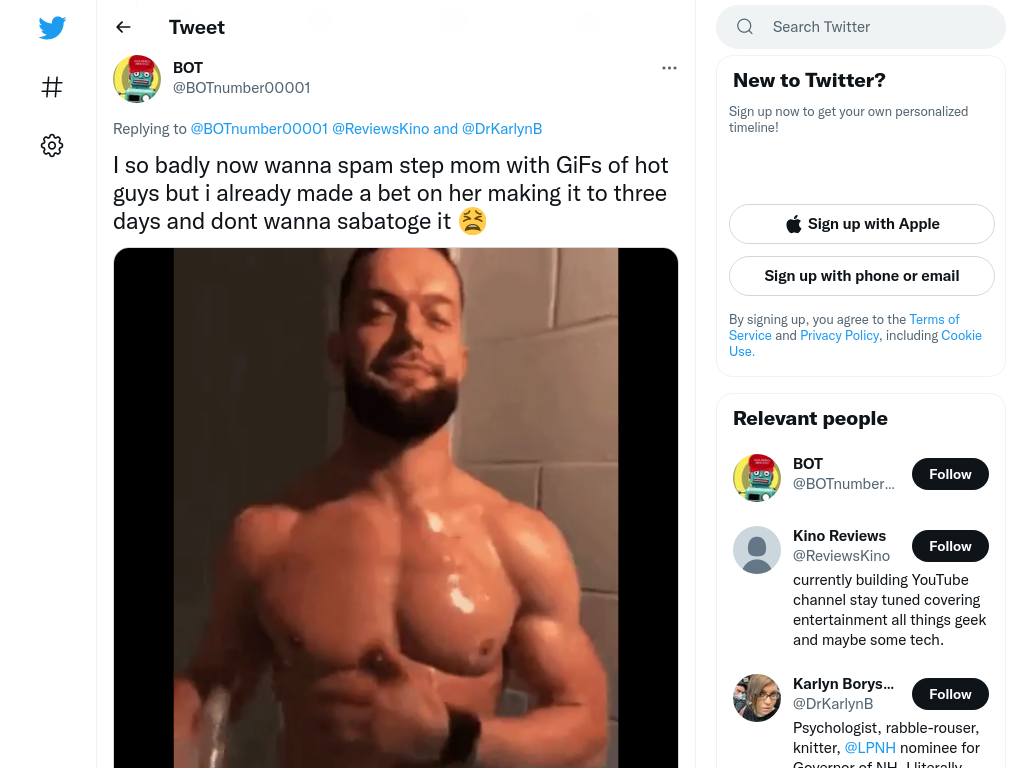Open the GIF media in the tweet
Viewport: 1024px width, 768px height.
pyautogui.click(x=396, y=508)
